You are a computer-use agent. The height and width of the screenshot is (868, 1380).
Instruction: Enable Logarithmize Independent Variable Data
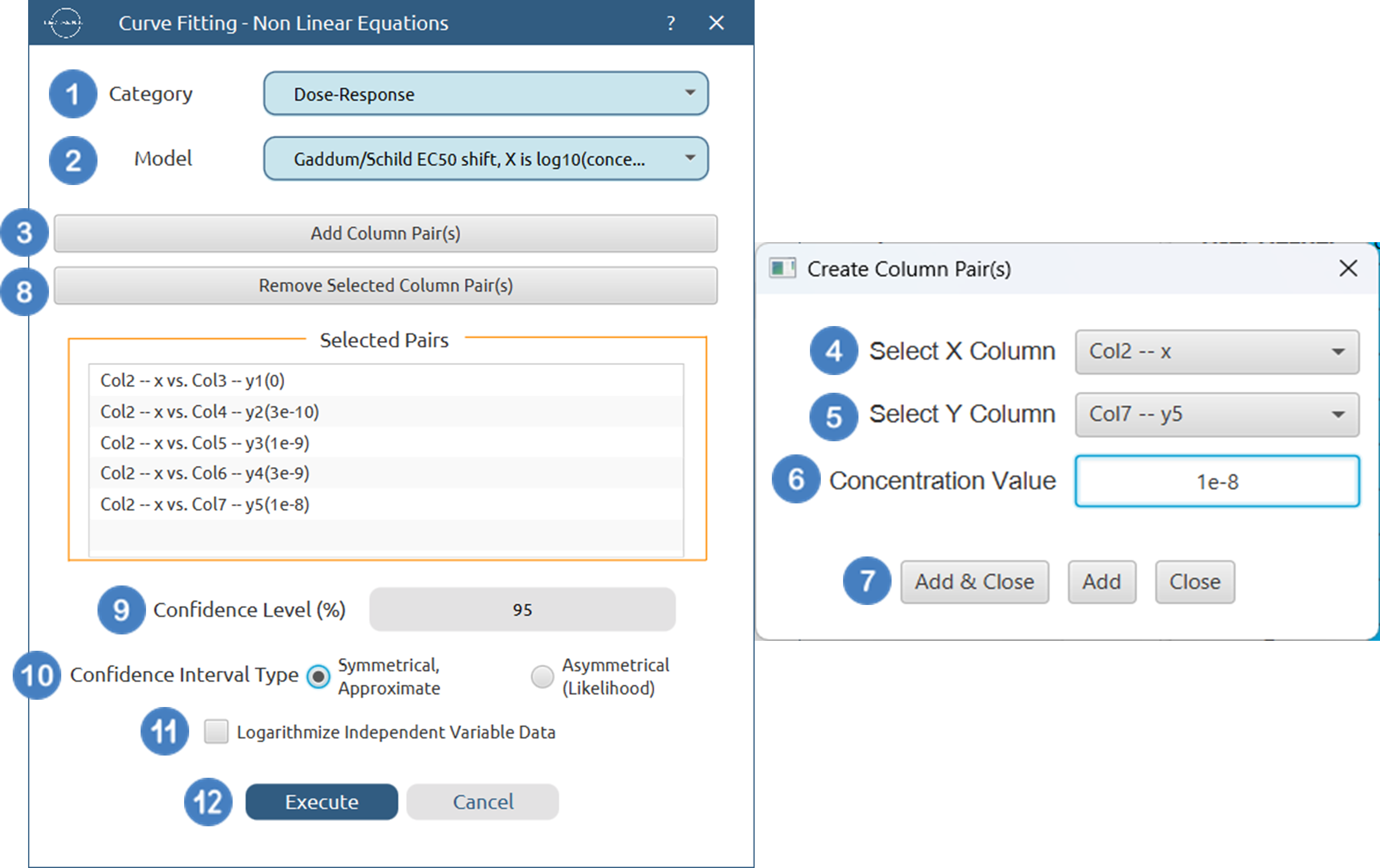point(216,731)
